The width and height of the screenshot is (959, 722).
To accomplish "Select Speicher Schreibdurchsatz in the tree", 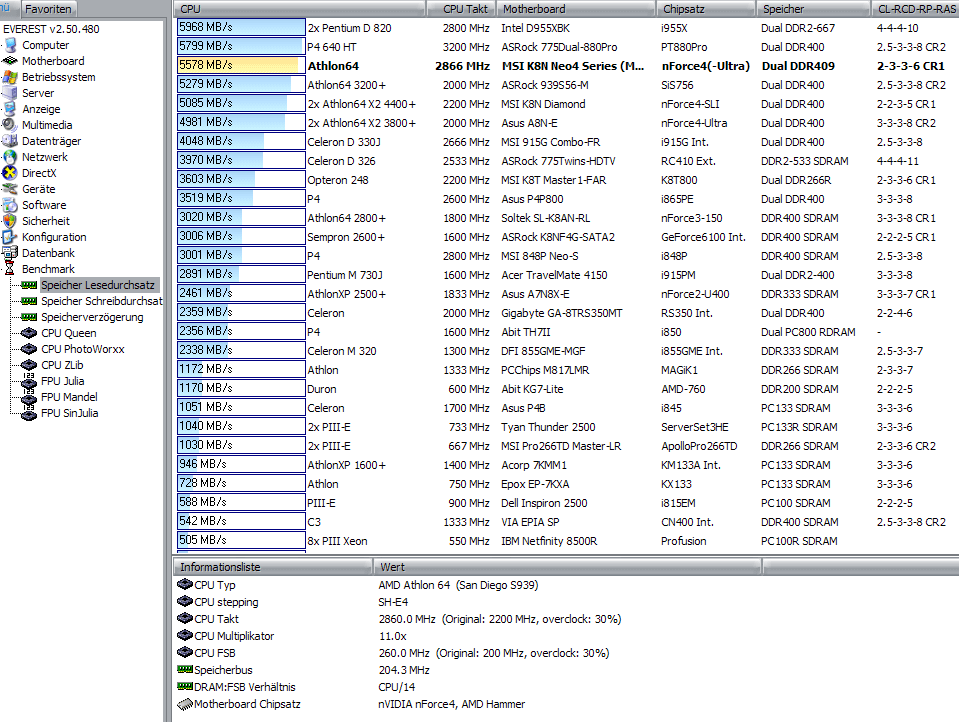I will point(102,301).
